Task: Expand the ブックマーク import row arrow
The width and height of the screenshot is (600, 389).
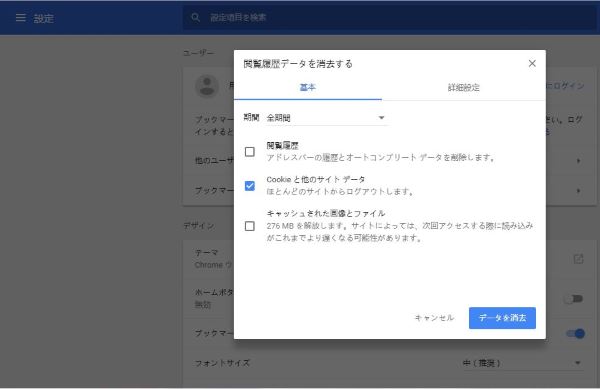Action: (578, 190)
